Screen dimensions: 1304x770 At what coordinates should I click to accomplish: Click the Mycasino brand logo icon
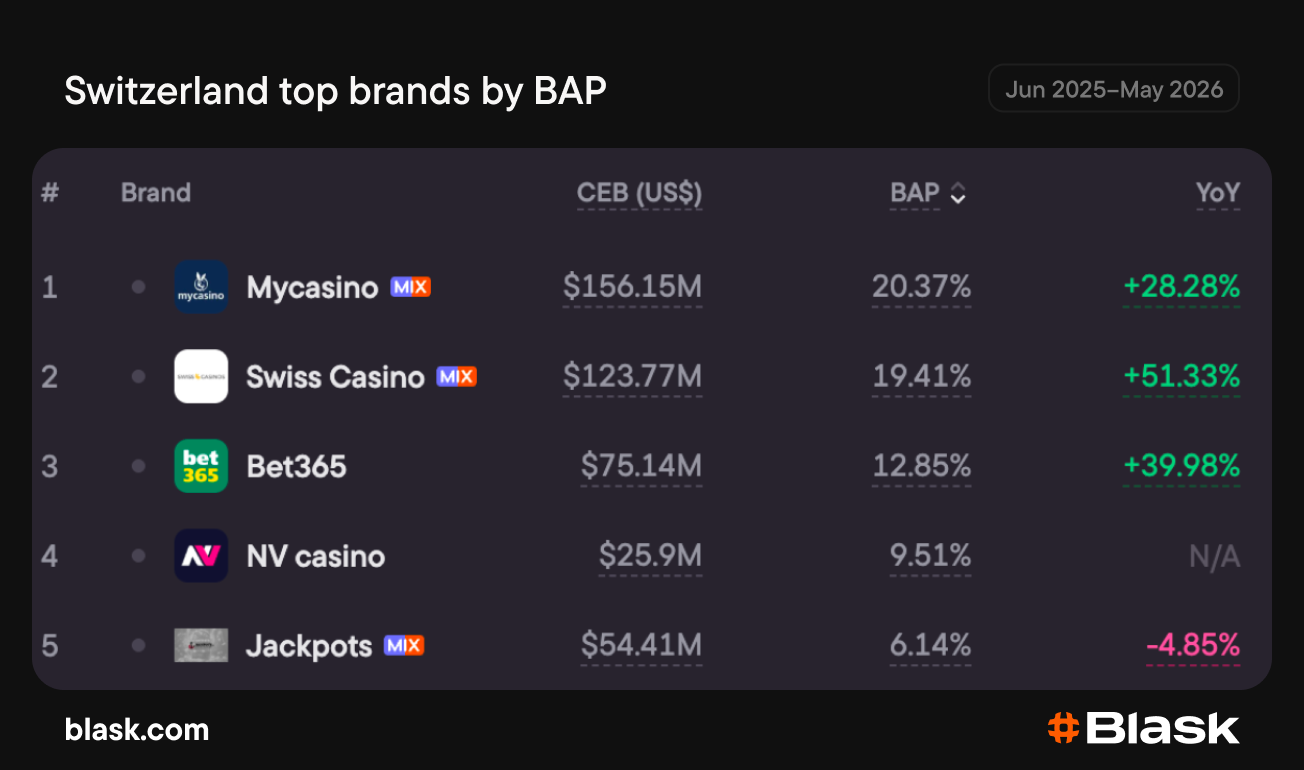pyautogui.click(x=201, y=287)
